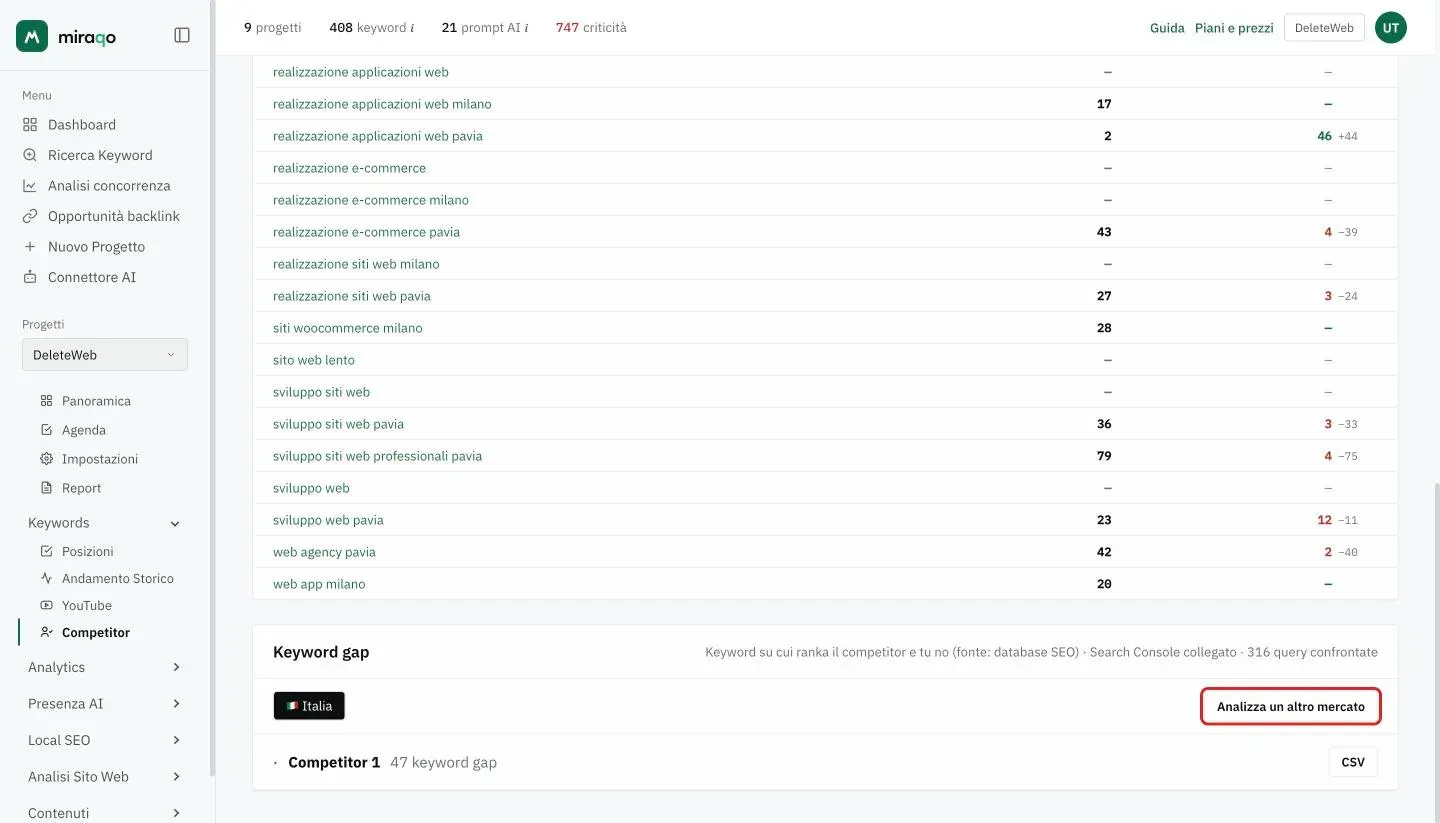The width and height of the screenshot is (1440, 823).
Task: Click the info icon next to prompt AI
Action: [x=526, y=28]
